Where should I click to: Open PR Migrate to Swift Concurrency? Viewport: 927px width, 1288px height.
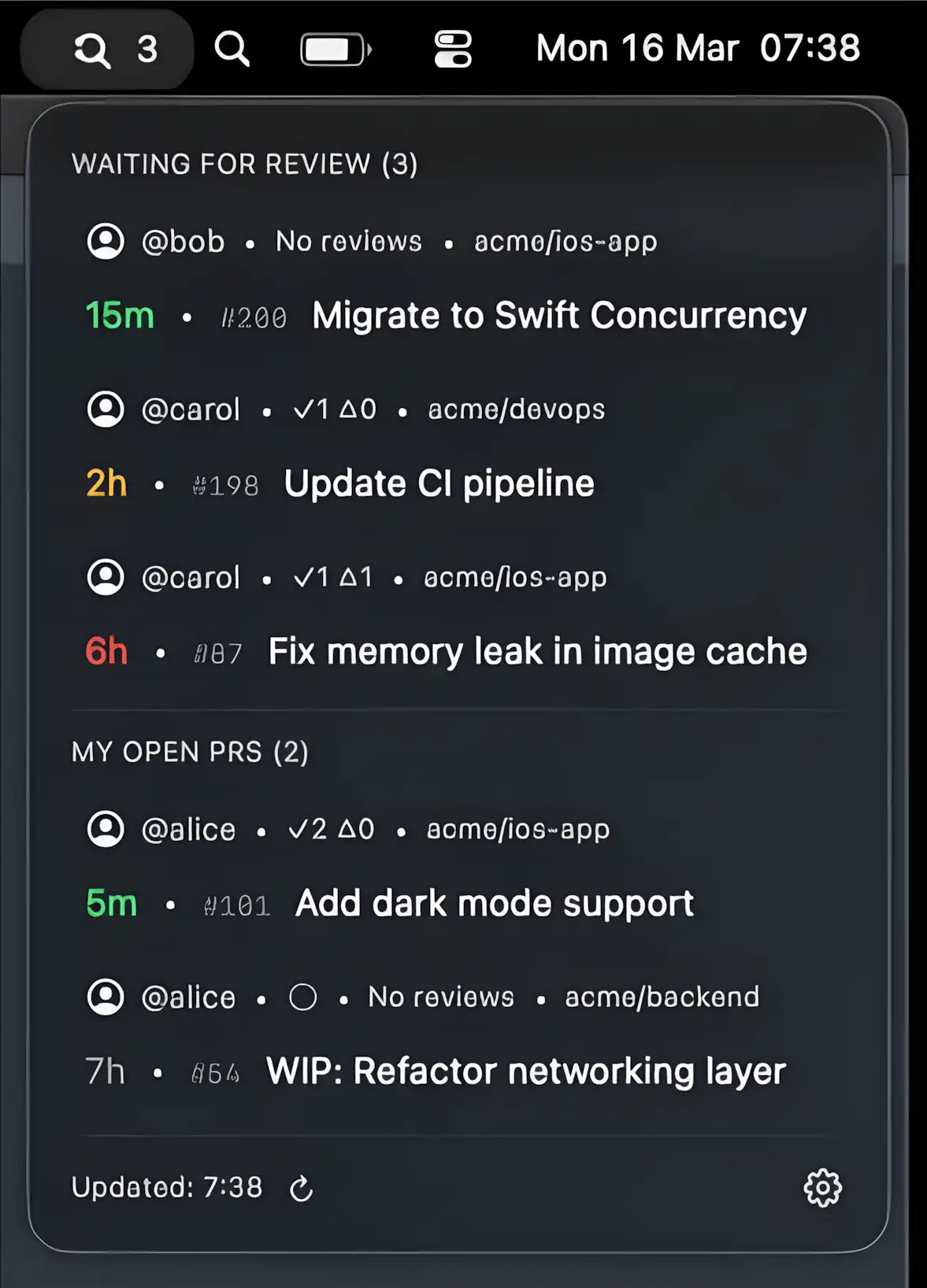[x=558, y=316]
